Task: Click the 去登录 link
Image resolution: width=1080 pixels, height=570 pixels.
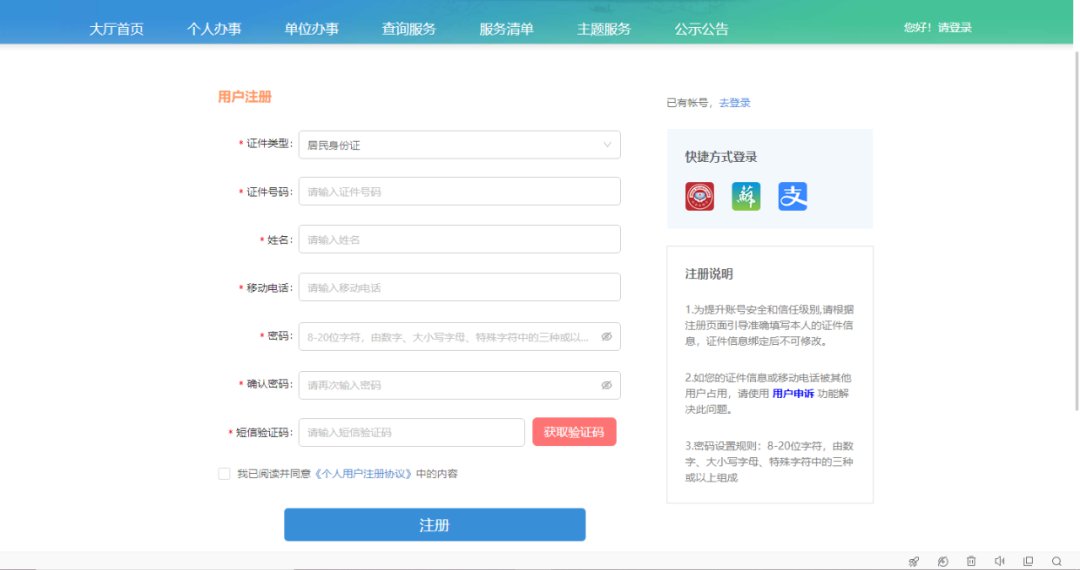Action: point(734,103)
